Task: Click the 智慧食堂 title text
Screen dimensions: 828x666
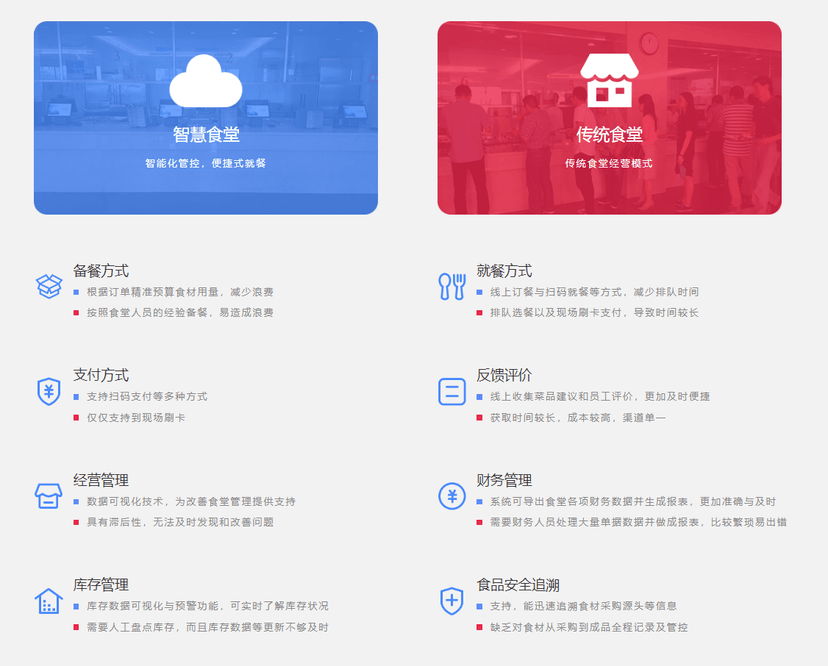Action: tap(206, 135)
